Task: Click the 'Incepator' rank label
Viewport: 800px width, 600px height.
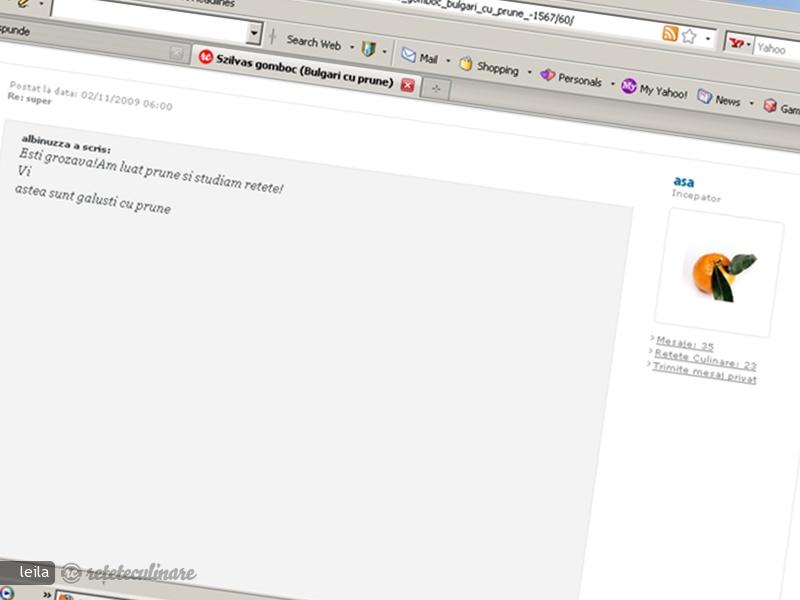Action: click(696, 196)
